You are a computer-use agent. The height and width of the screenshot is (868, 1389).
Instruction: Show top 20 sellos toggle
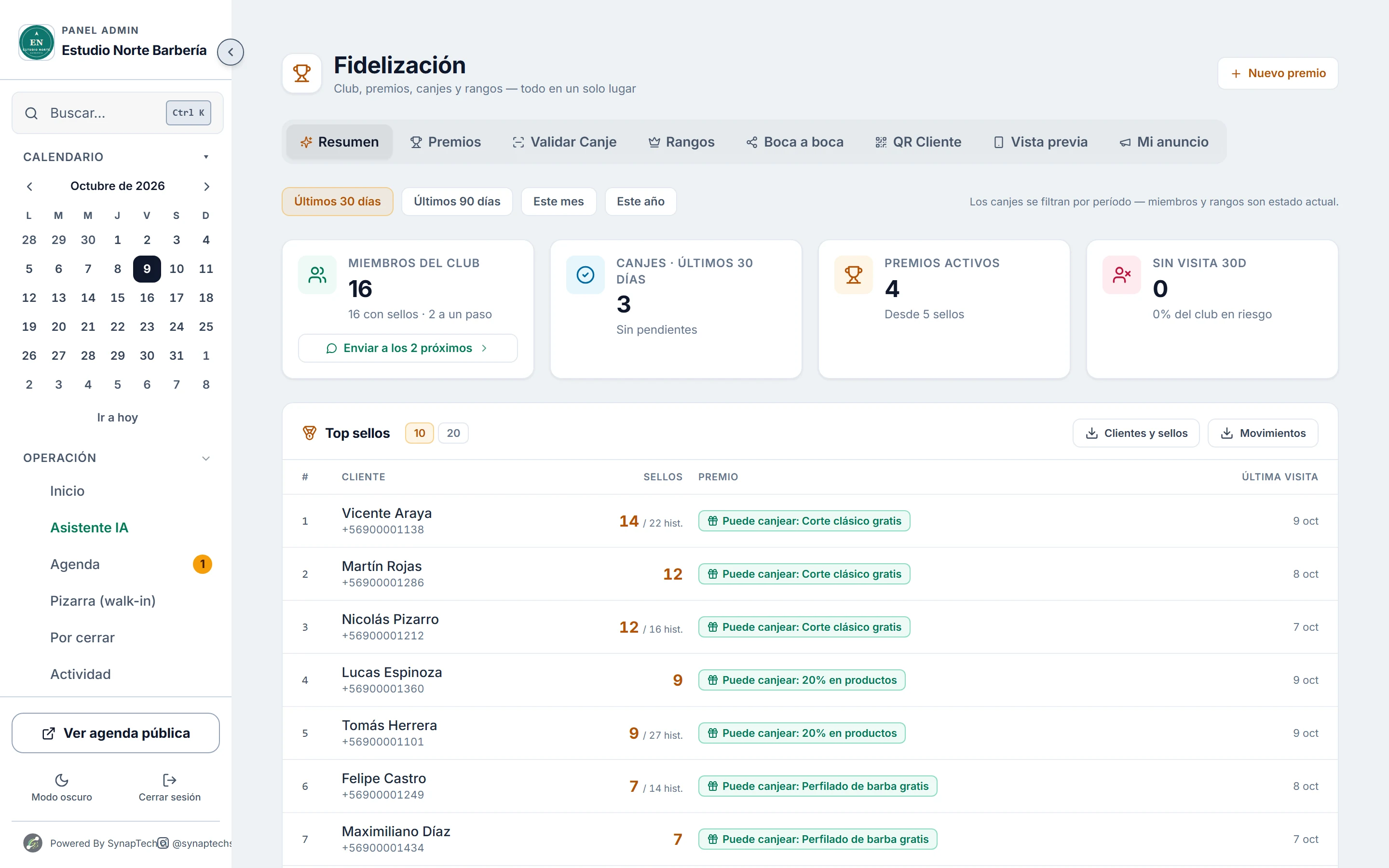453,433
